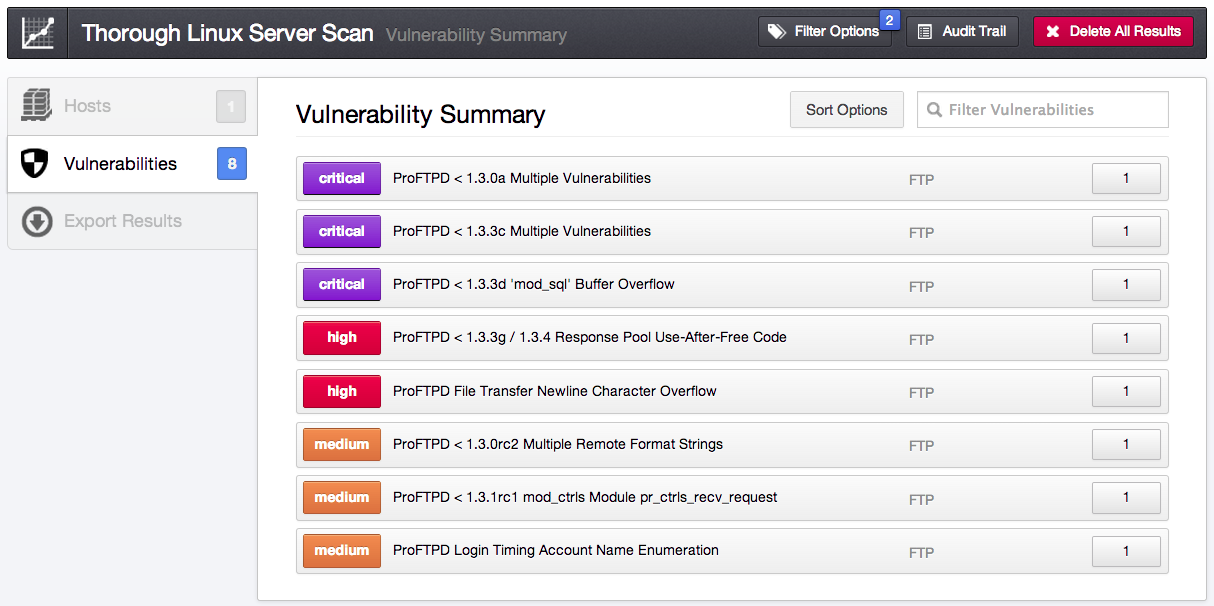
Task: Open the Hosts tab
Action: pyautogui.click(x=132, y=106)
